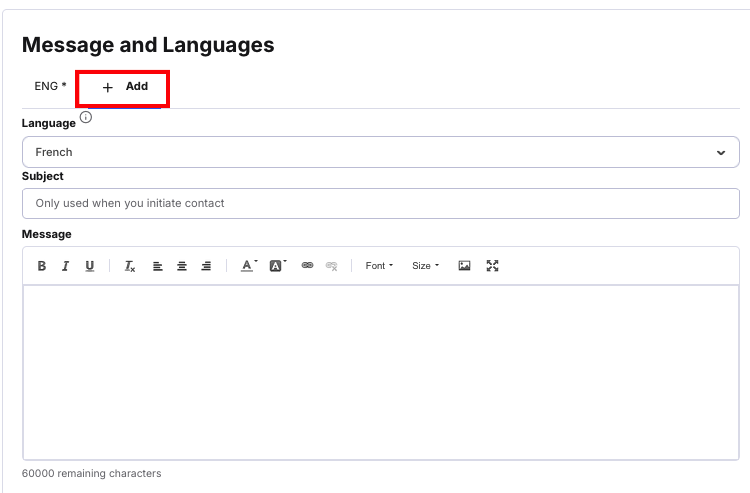This screenshot has width=750, height=493.
Task: Click the unlink icon
Action: pos(331,266)
